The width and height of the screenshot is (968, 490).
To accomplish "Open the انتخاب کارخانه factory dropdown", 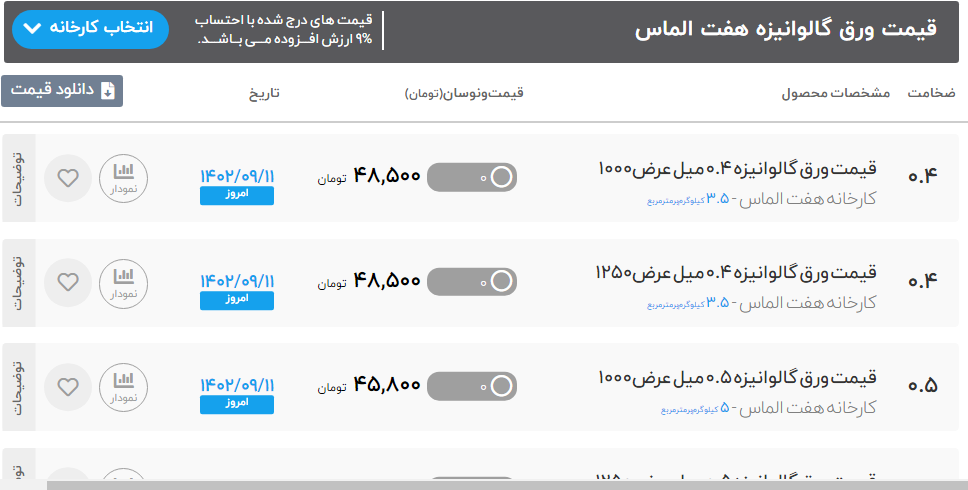I will coord(91,29).
